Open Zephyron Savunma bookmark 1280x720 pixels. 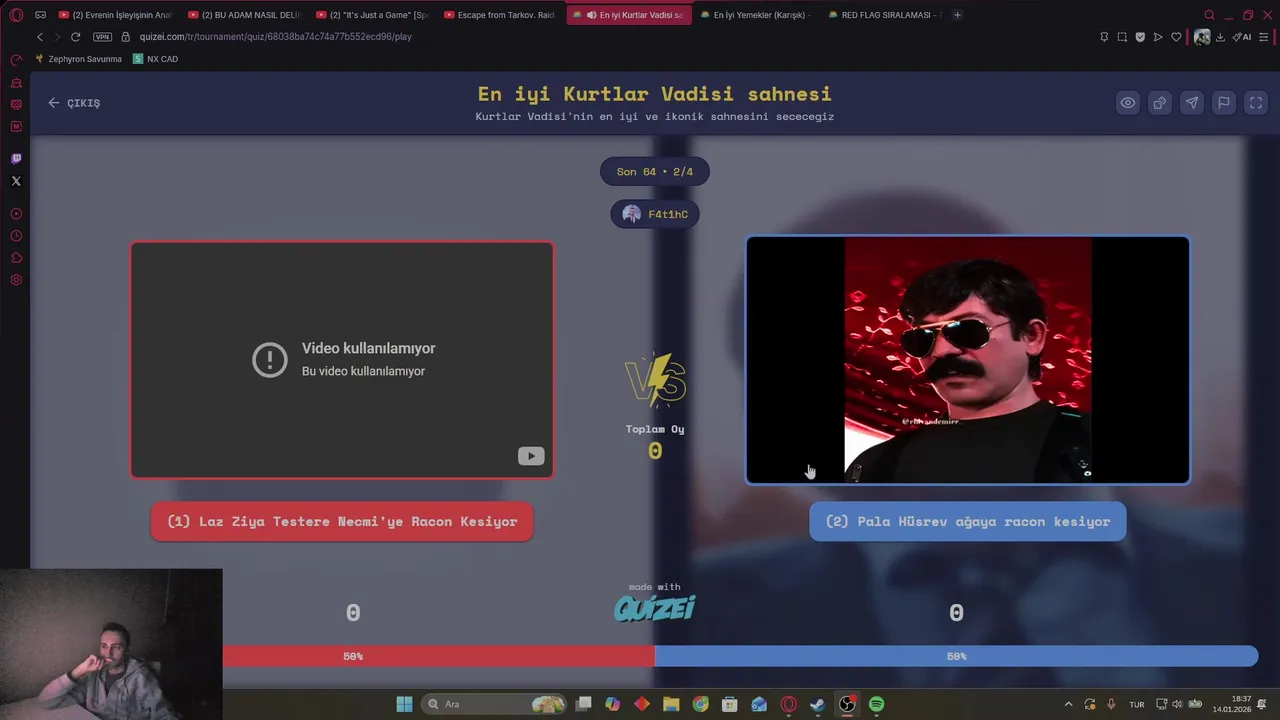[x=78, y=59]
